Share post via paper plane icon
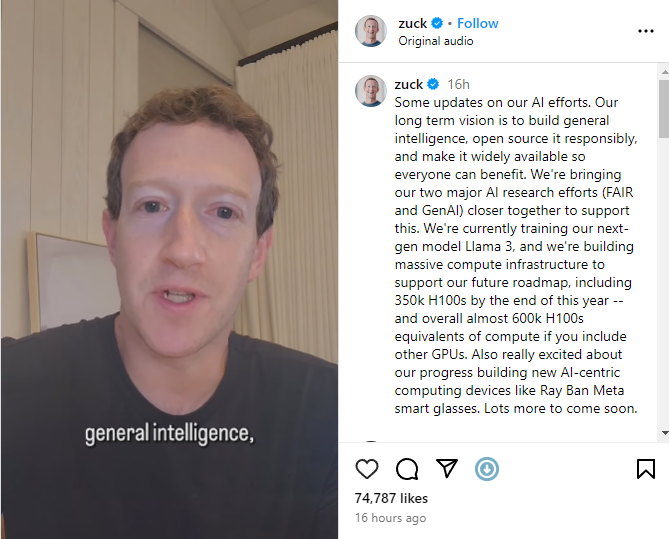This screenshot has height=539, width=669. coord(447,468)
